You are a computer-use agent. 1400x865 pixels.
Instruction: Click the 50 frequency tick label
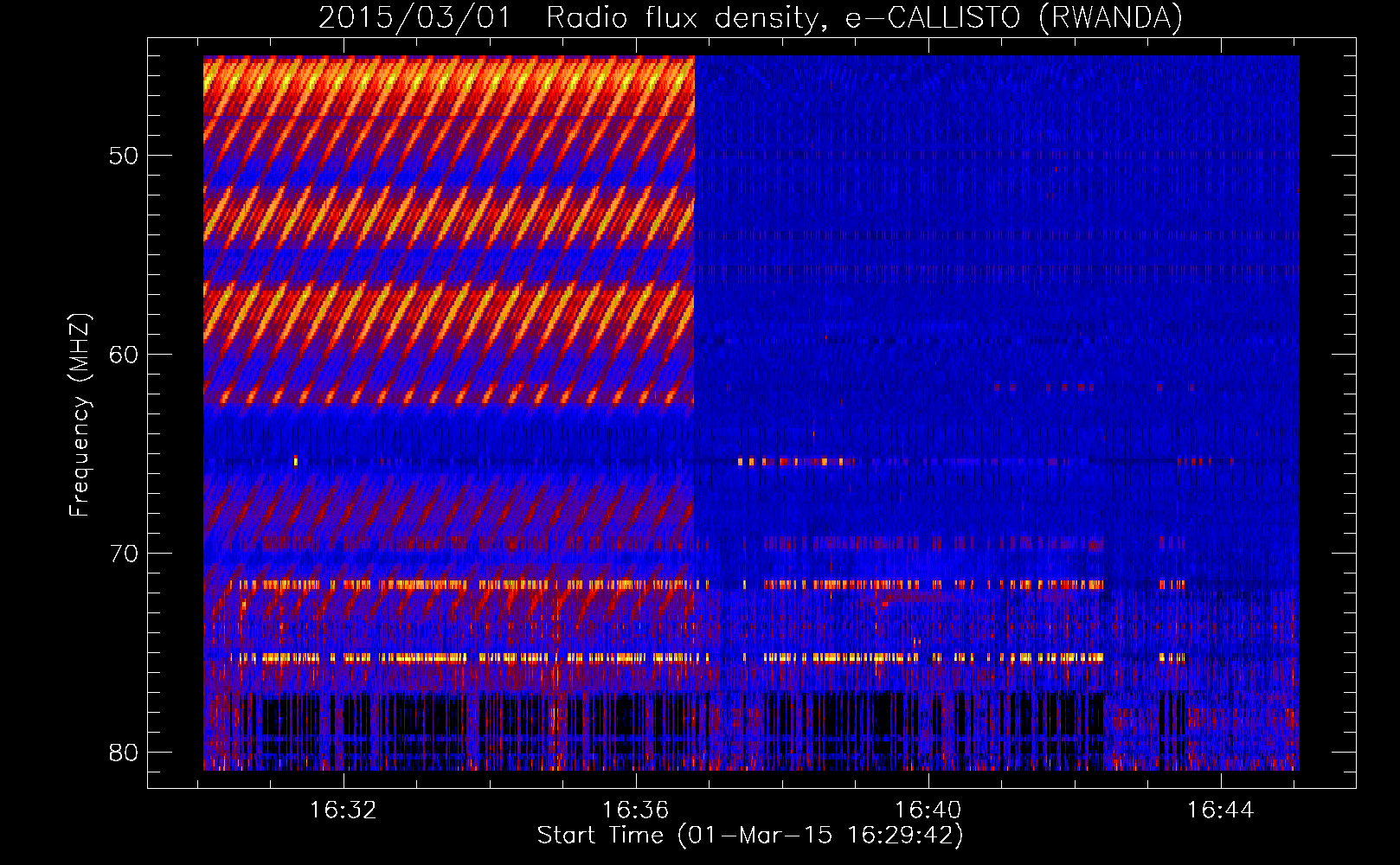click(x=124, y=157)
